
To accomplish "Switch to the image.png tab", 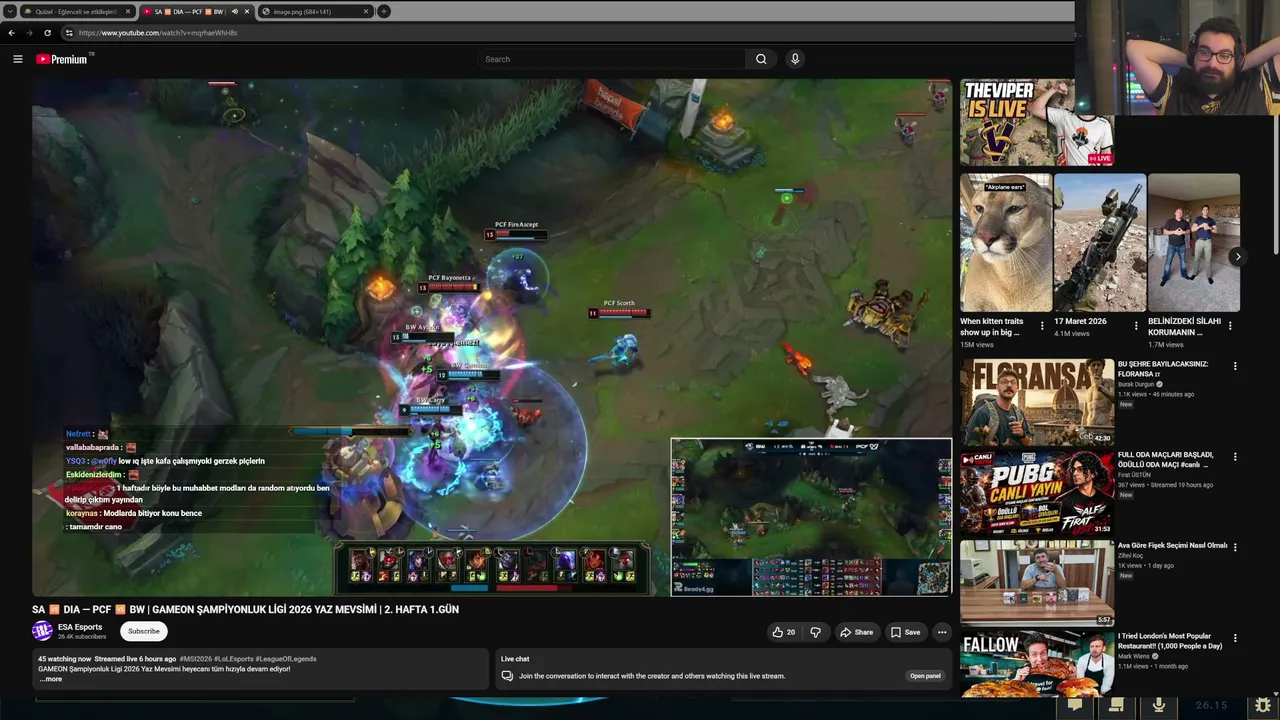I will 315,12.
